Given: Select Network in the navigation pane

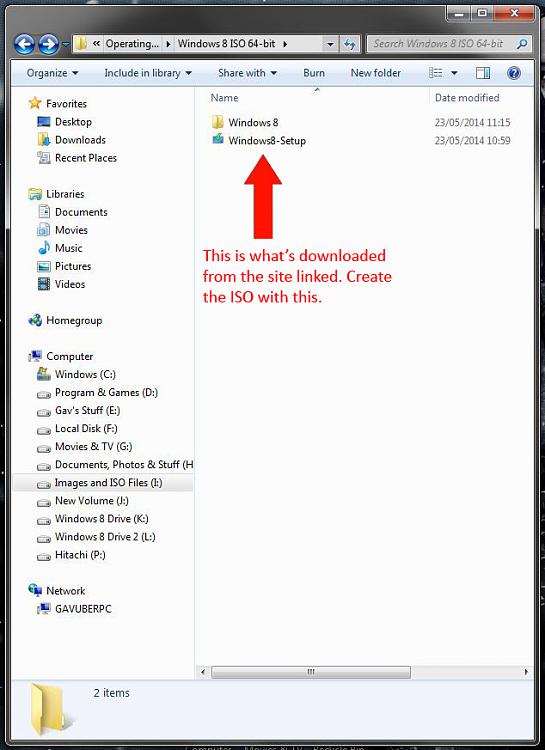Looking at the screenshot, I should pos(57,591).
